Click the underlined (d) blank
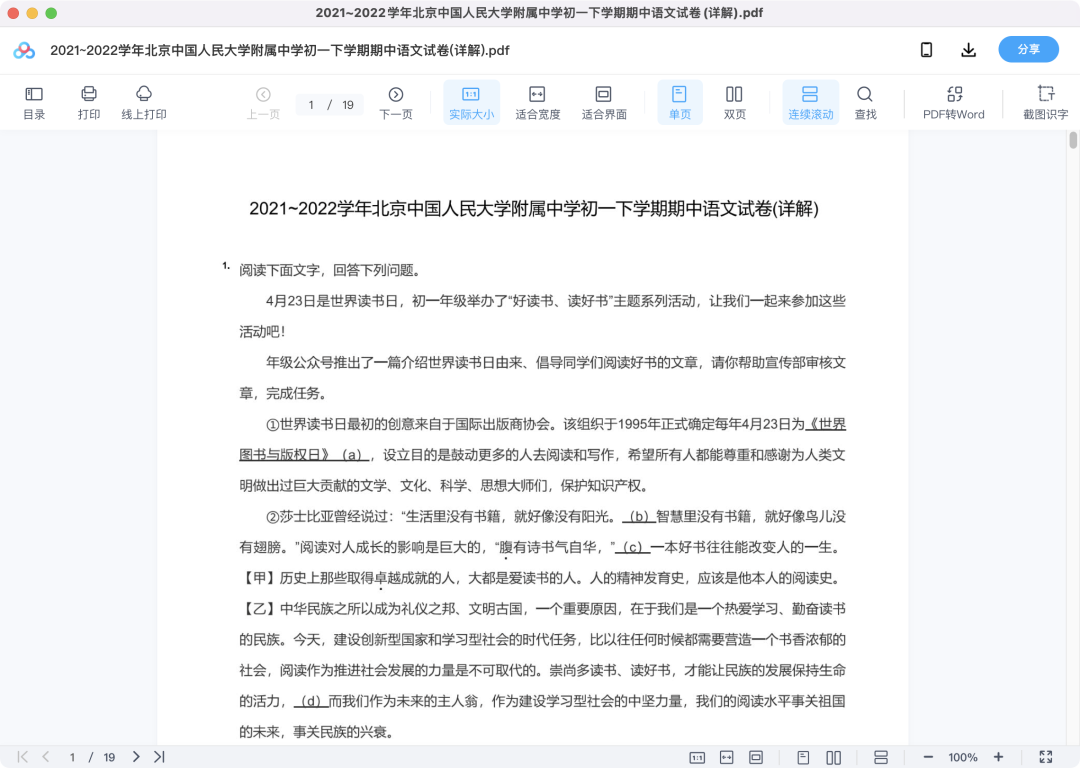The width and height of the screenshot is (1080, 768). [x=311, y=701]
